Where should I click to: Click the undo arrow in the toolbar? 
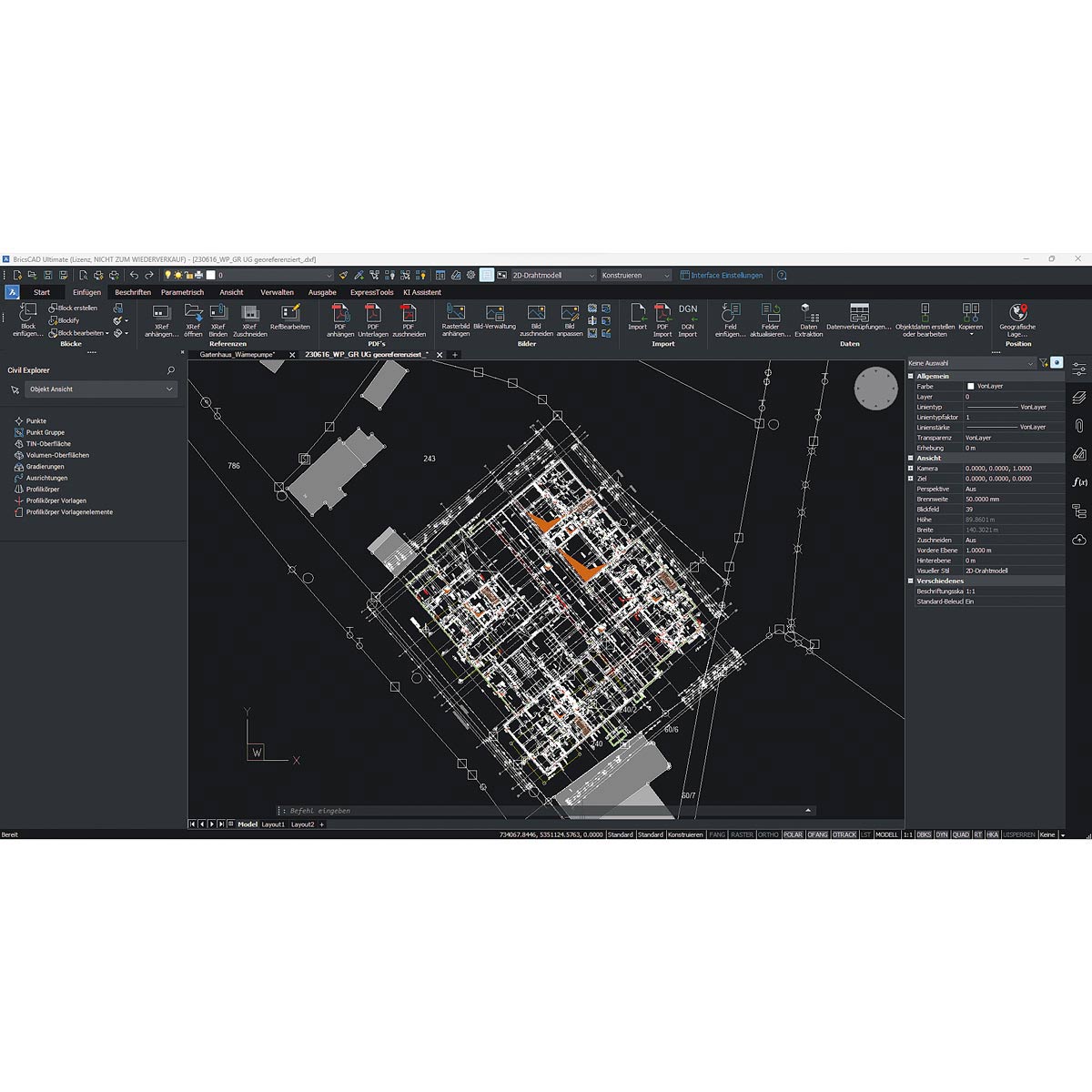134,275
